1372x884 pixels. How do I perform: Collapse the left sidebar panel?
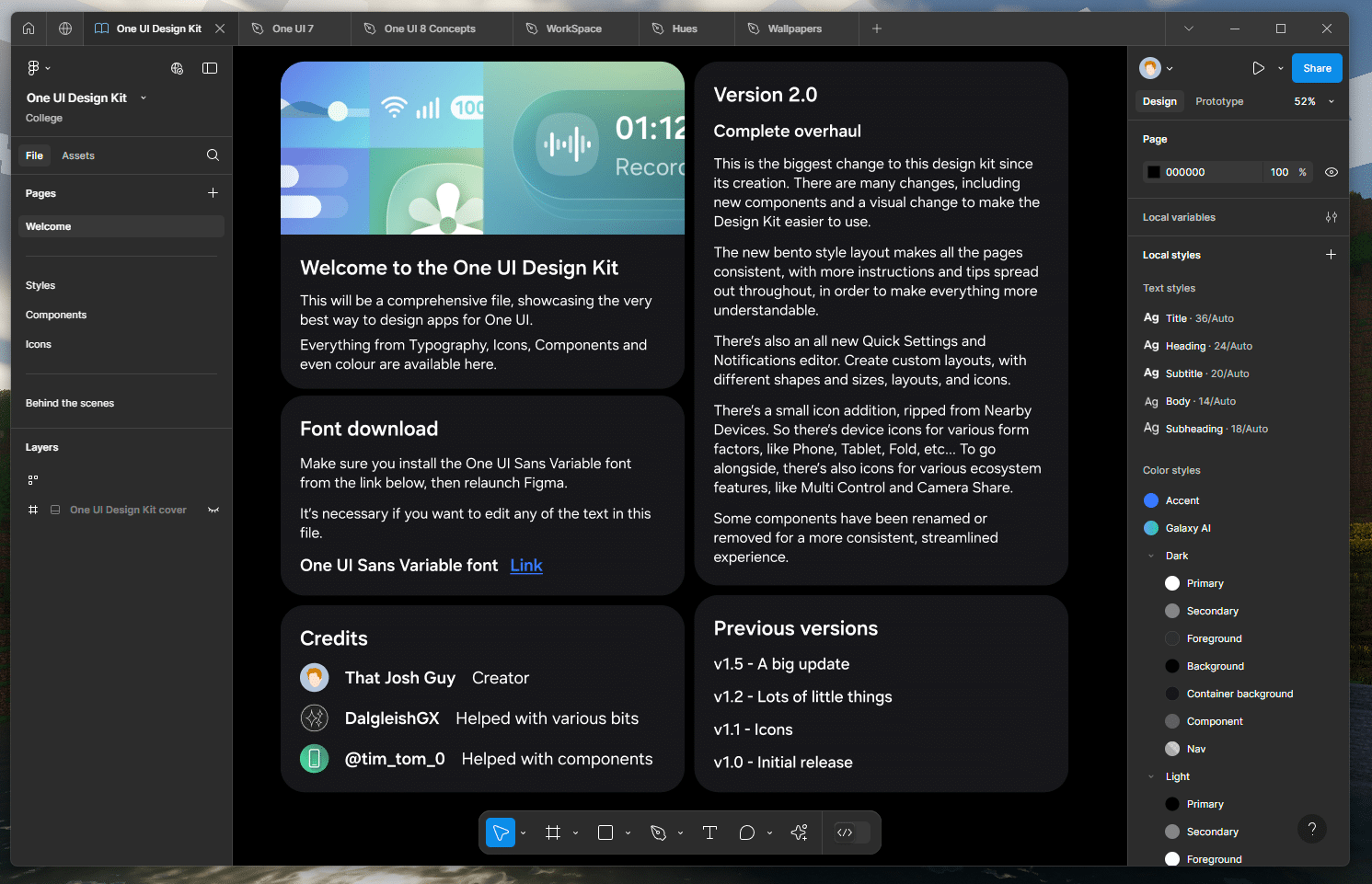(x=210, y=68)
